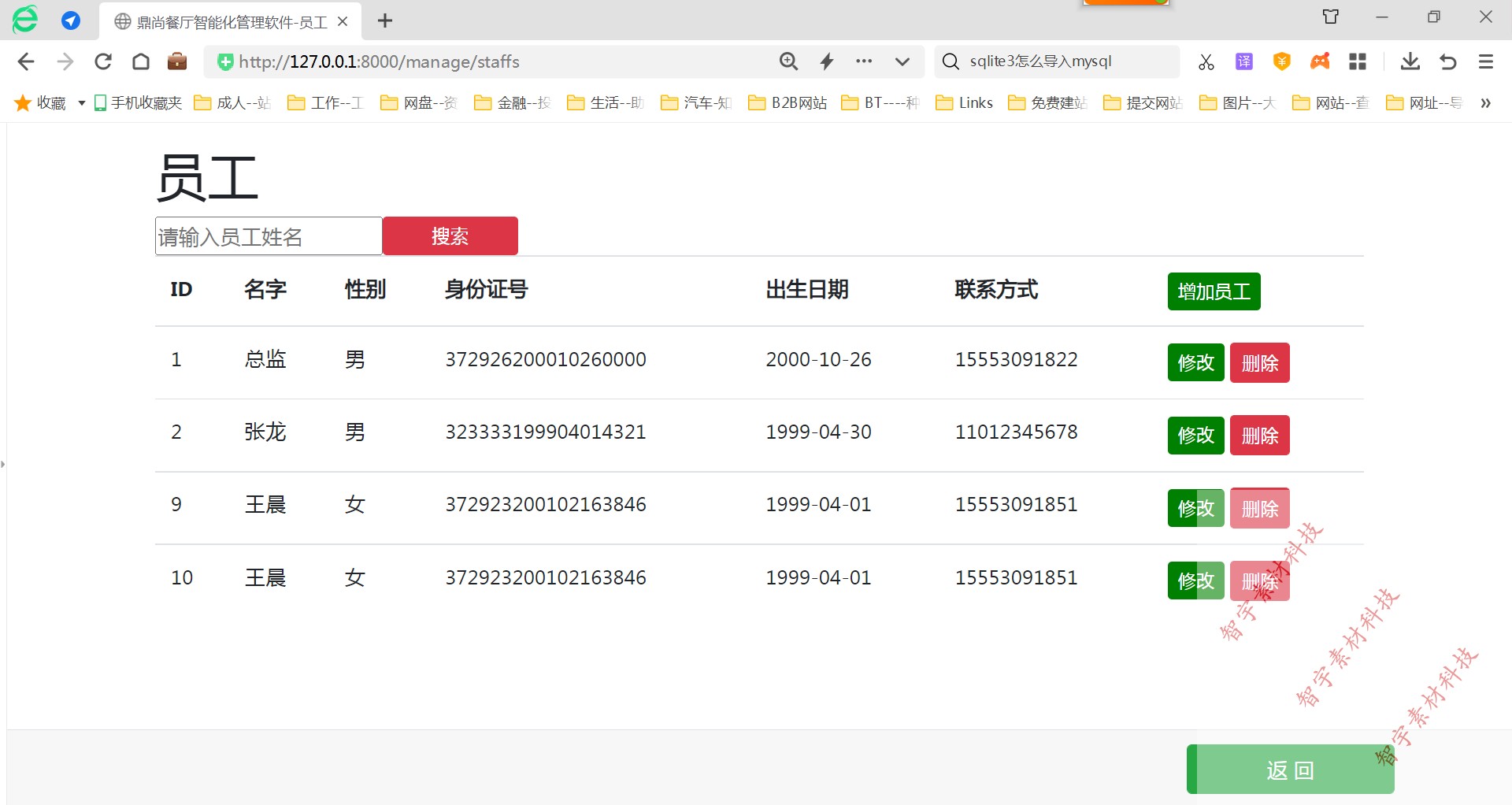Click 修改 for employee 总监

point(1196,362)
